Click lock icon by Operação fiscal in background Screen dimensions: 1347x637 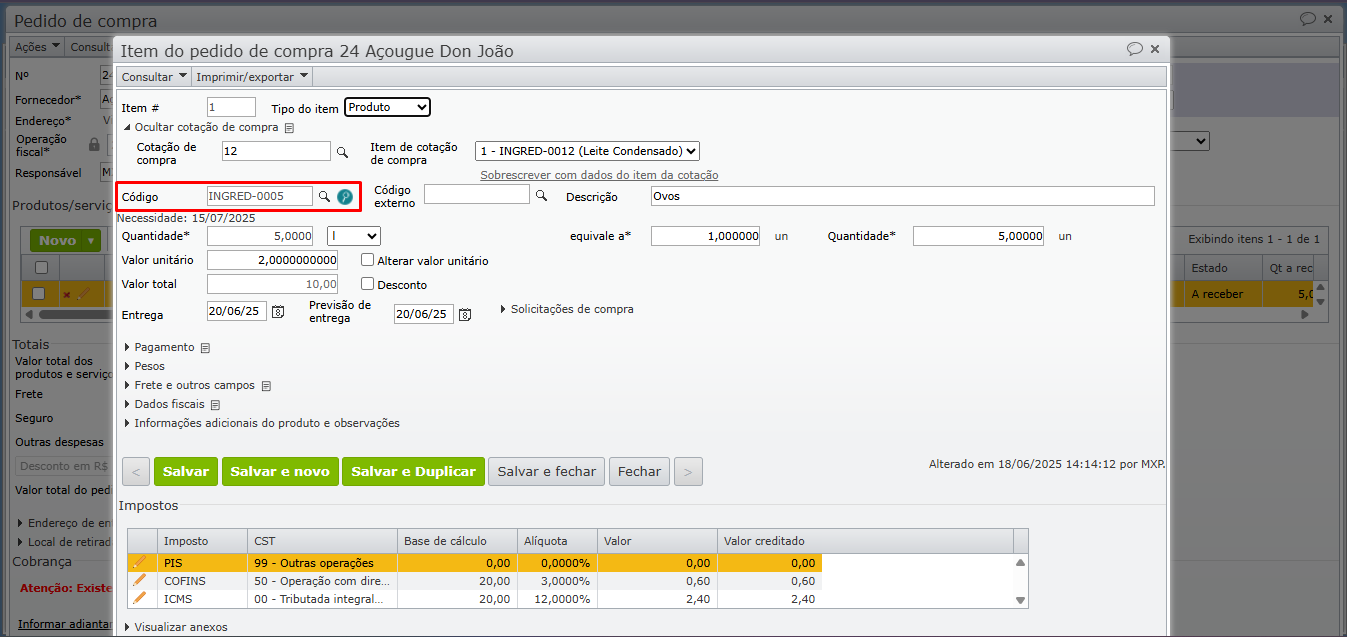pos(94,144)
